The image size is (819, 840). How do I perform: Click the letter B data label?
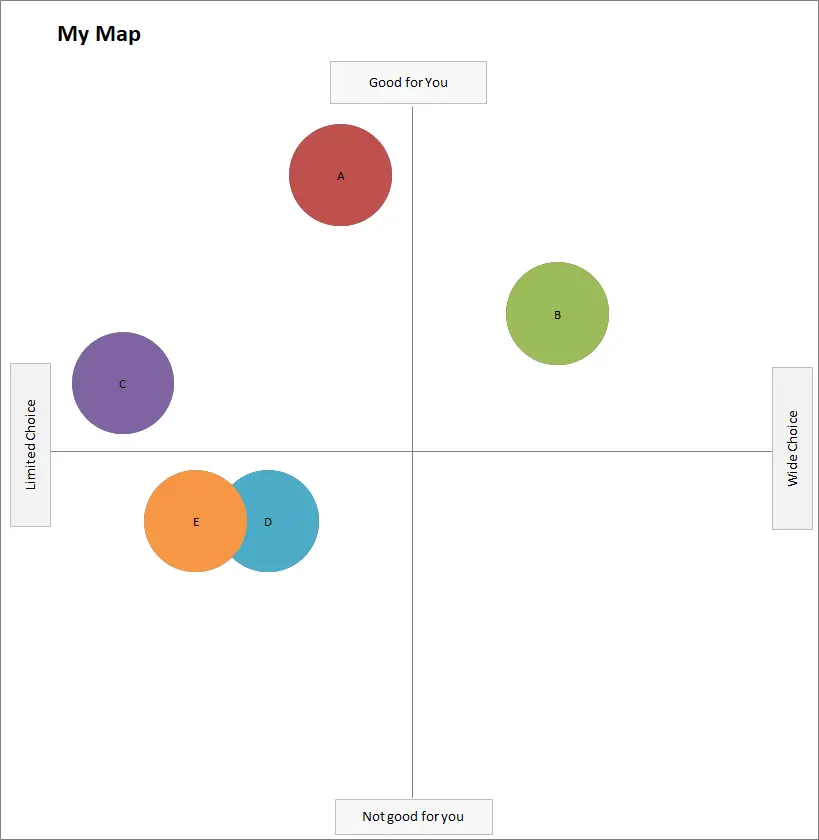558,315
